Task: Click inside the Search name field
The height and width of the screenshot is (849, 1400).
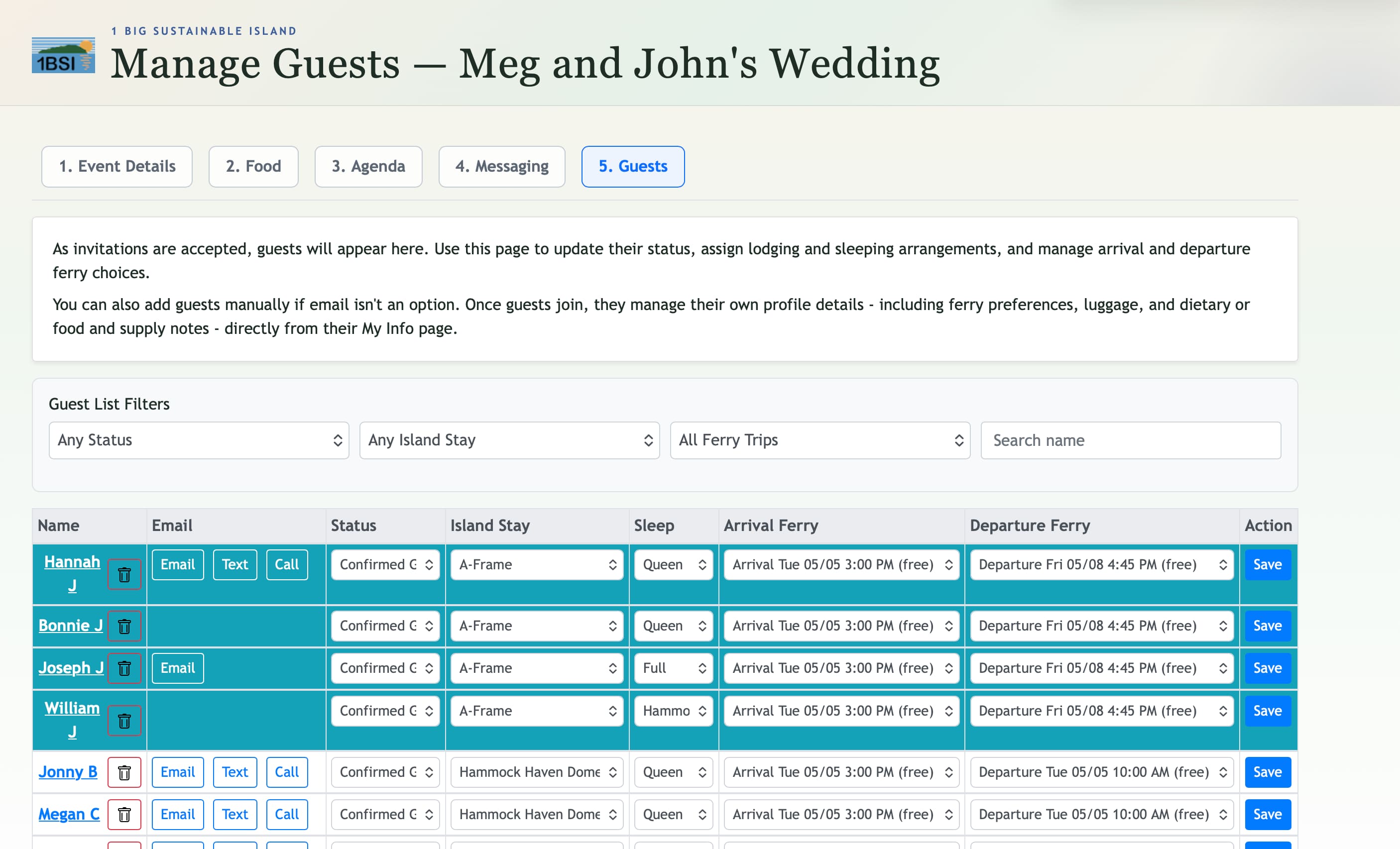Action: click(x=1131, y=440)
